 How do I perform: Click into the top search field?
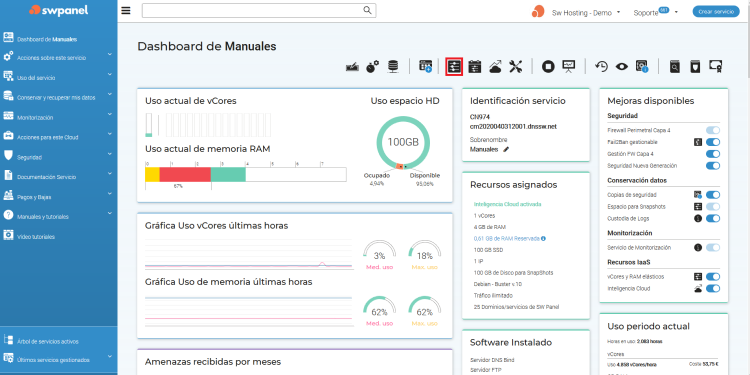(x=259, y=11)
